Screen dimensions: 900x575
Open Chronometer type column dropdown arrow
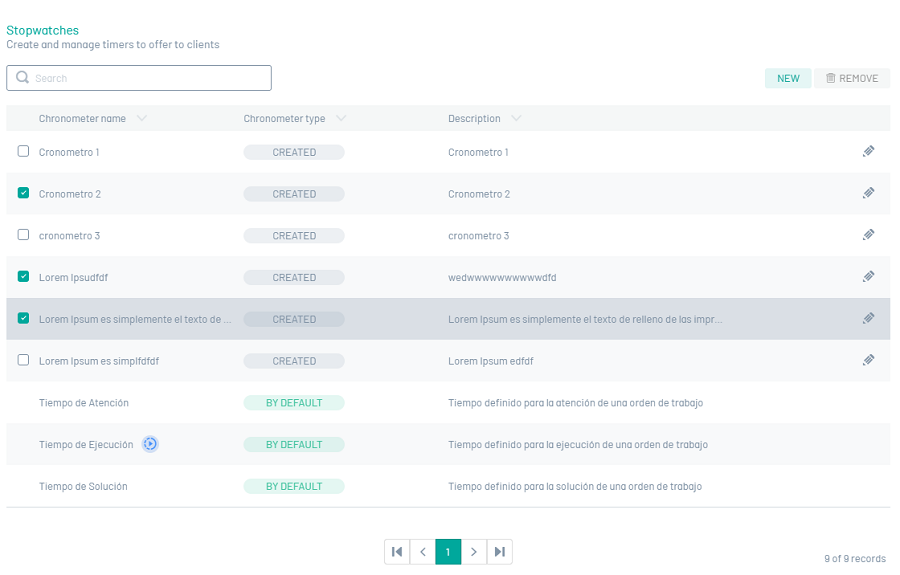pos(341,118)
